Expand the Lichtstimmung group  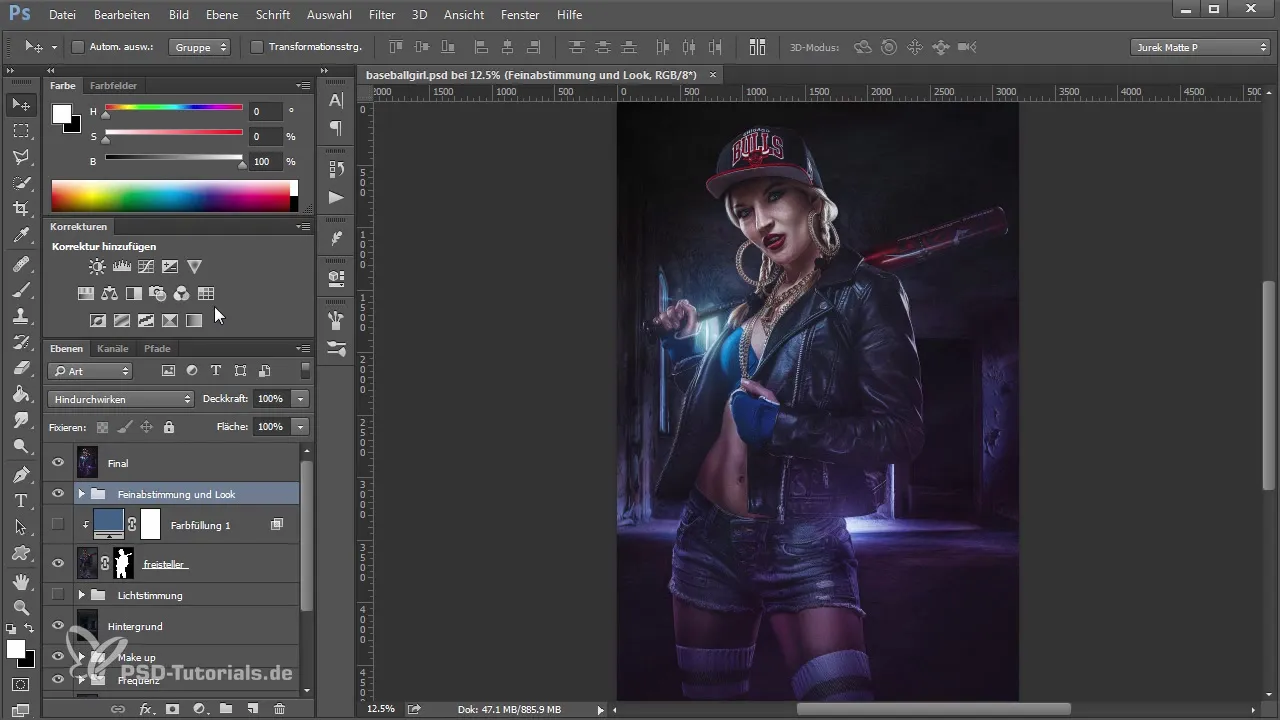(82, 595)
